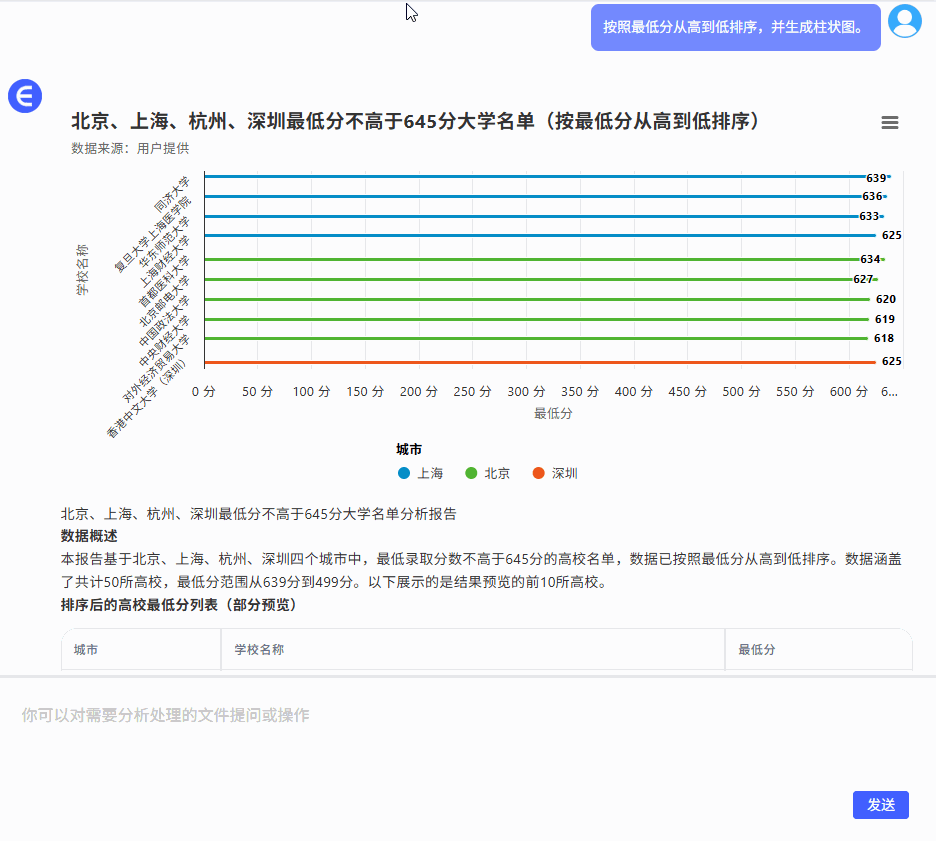Click the blue assistant logo icon
The image size is (936, 841).
tap(25, 96)
